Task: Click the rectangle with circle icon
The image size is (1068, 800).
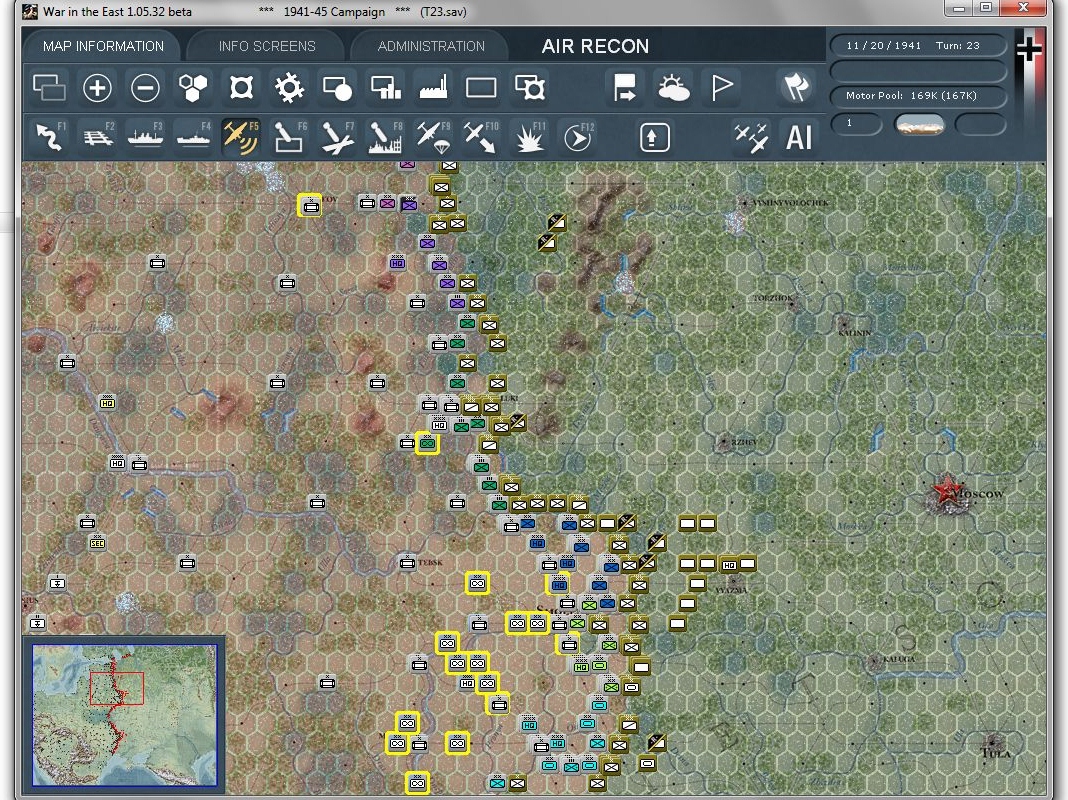Action: (337, 88)
